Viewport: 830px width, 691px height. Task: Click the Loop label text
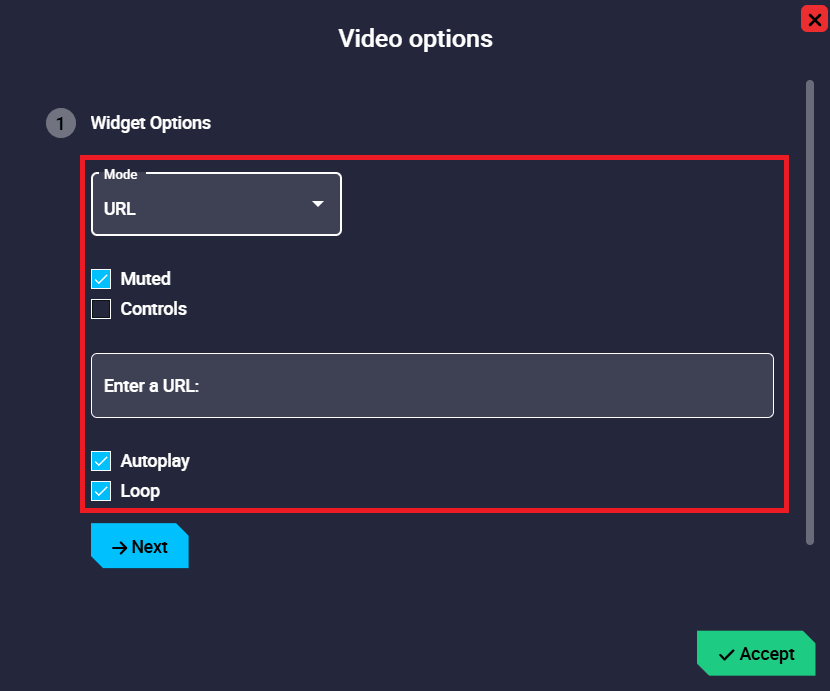[x=140, y=491]
